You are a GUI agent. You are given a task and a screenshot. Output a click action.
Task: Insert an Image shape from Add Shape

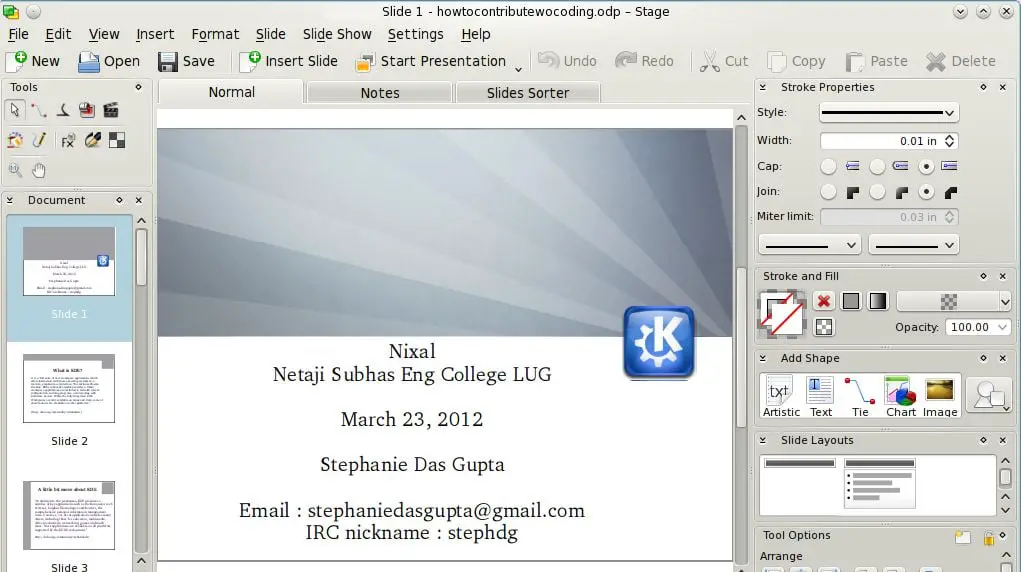[x=940, y=396]
